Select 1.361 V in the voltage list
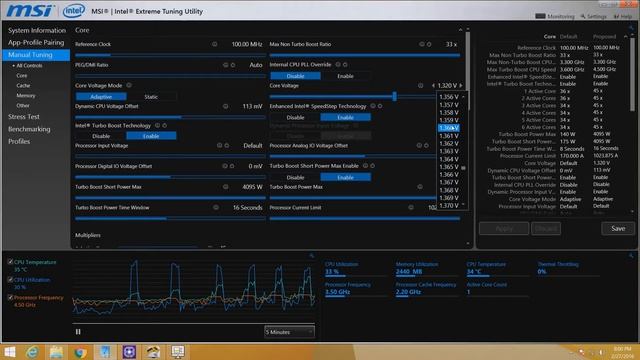The height and width of the screenshot is (360, 640). point(449,136)
